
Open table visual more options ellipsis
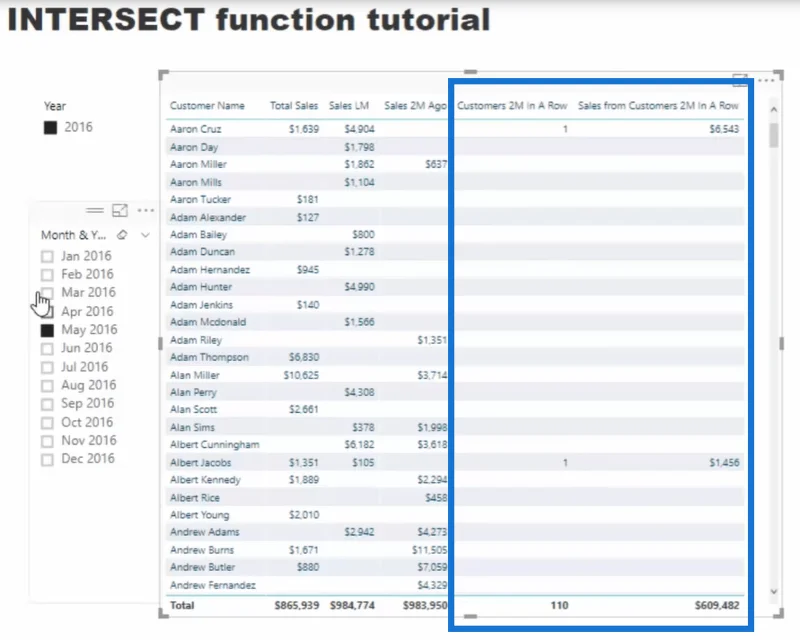[766, 80]
